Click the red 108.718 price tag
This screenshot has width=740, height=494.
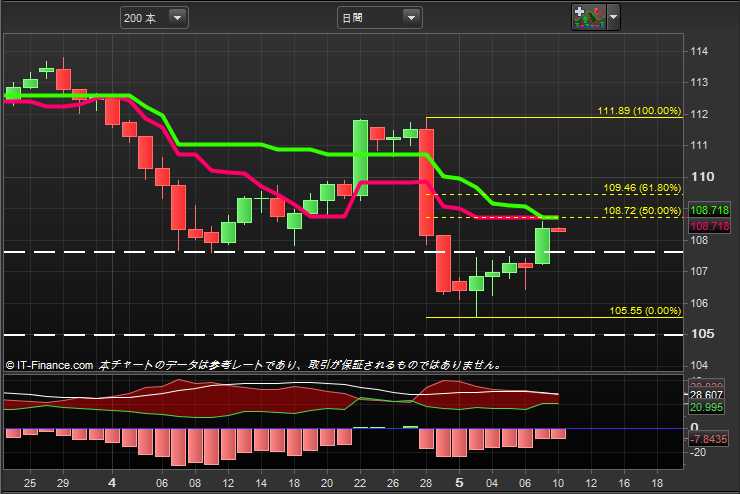[709, 226]
